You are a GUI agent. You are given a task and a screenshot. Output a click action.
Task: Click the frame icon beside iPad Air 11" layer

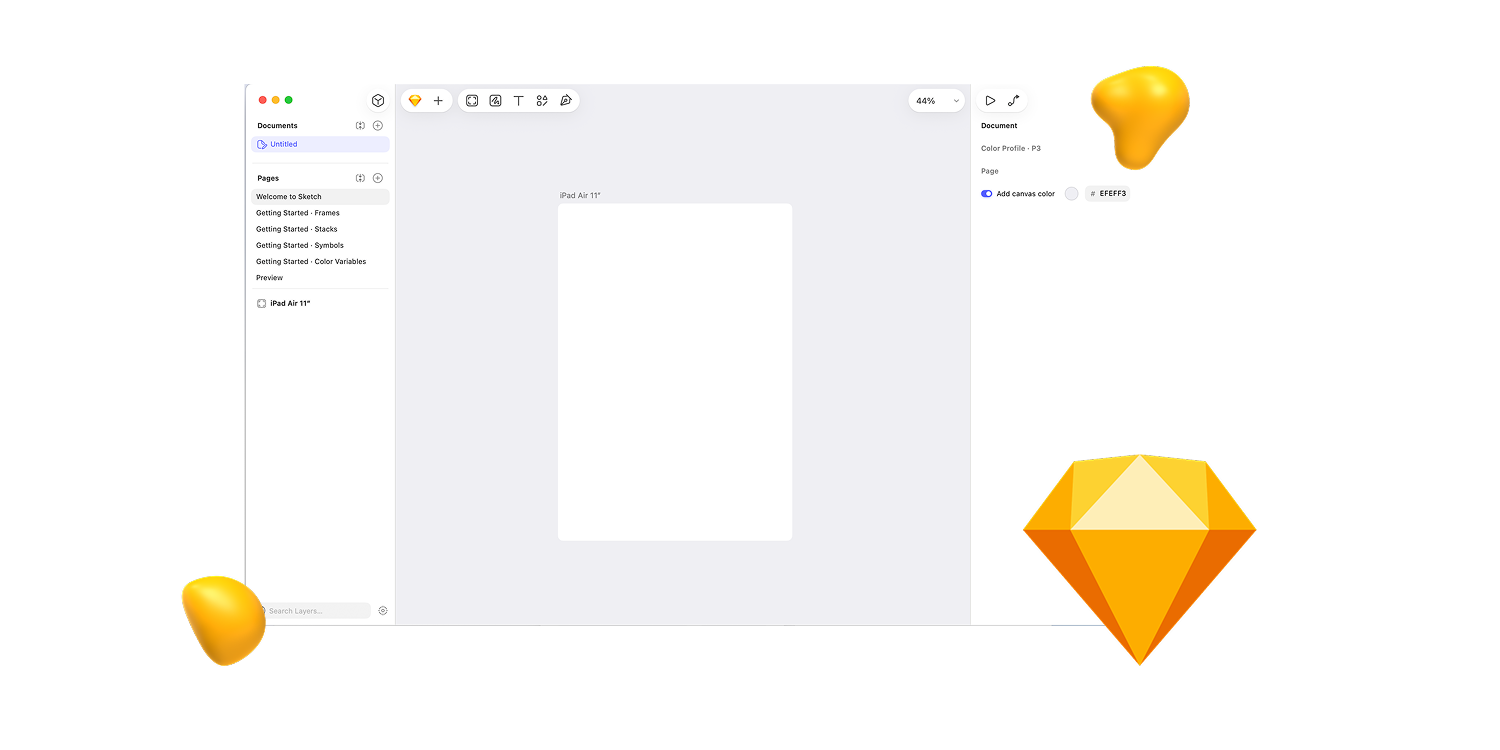pos(262,303)
